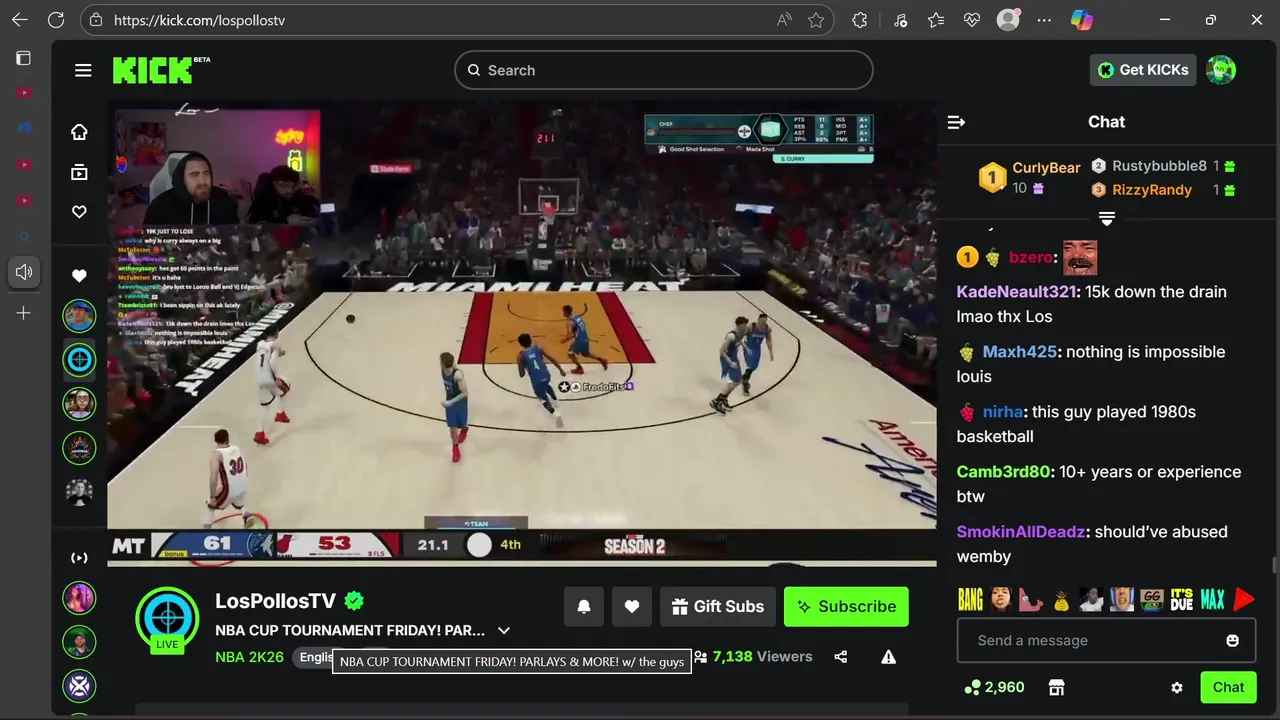1280x720 pixels.
Task: Click username SmokinAllDeadz in chat
Action: (x=1020, y=532)
